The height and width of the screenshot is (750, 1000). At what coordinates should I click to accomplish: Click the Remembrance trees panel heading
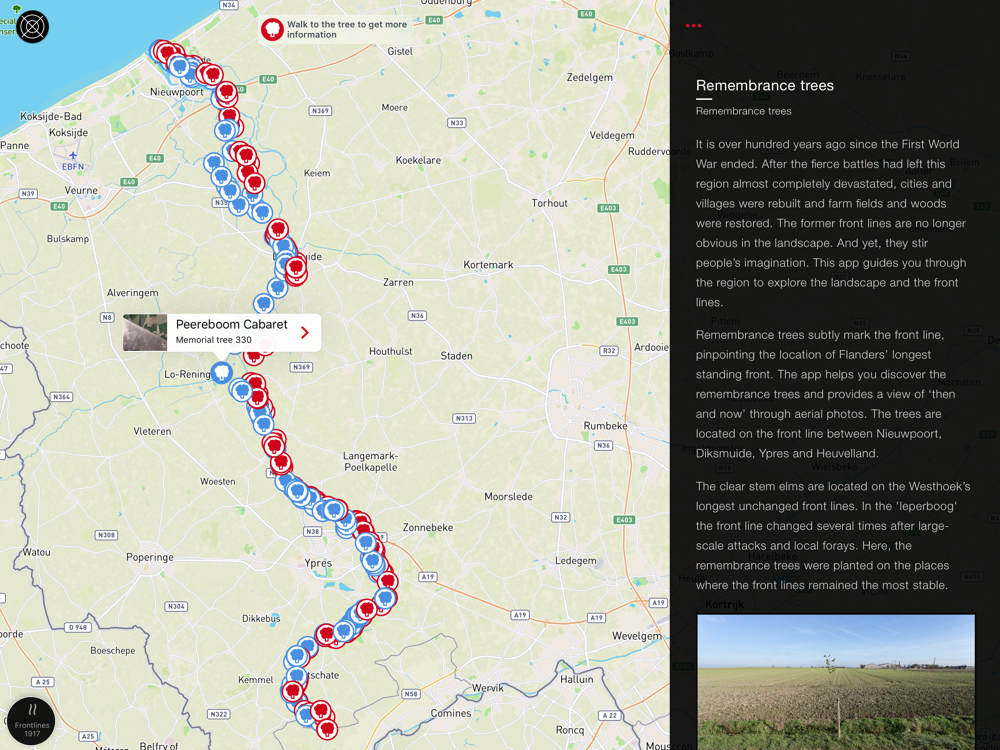tap(765, 85)
